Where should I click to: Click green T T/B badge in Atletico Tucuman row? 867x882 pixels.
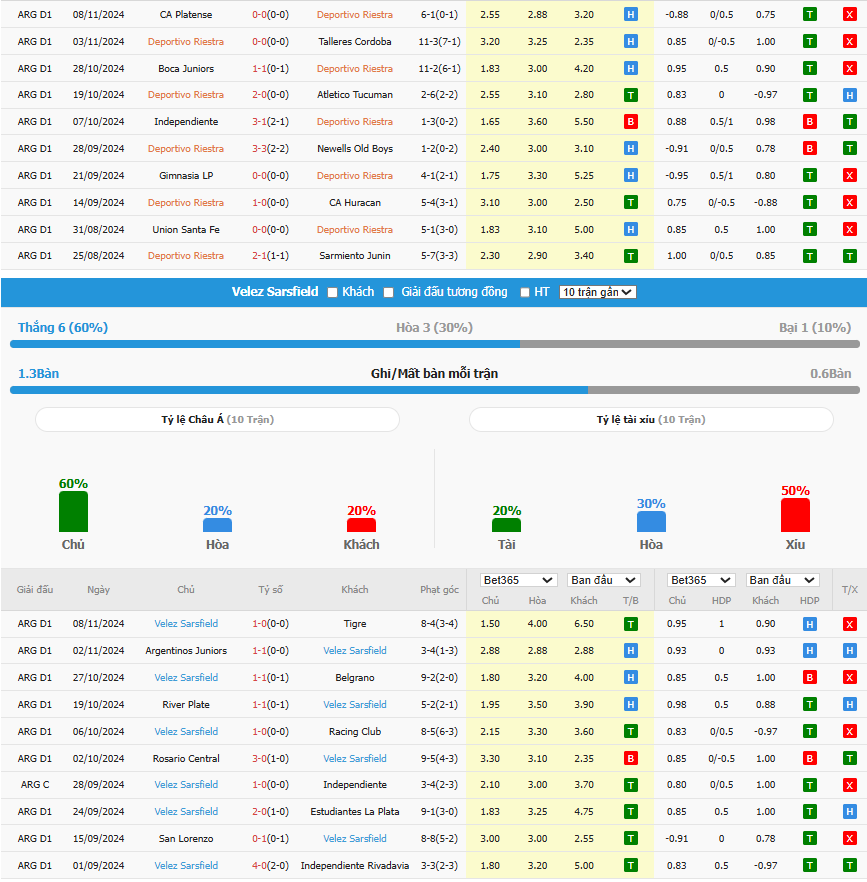tap(631, 95)
